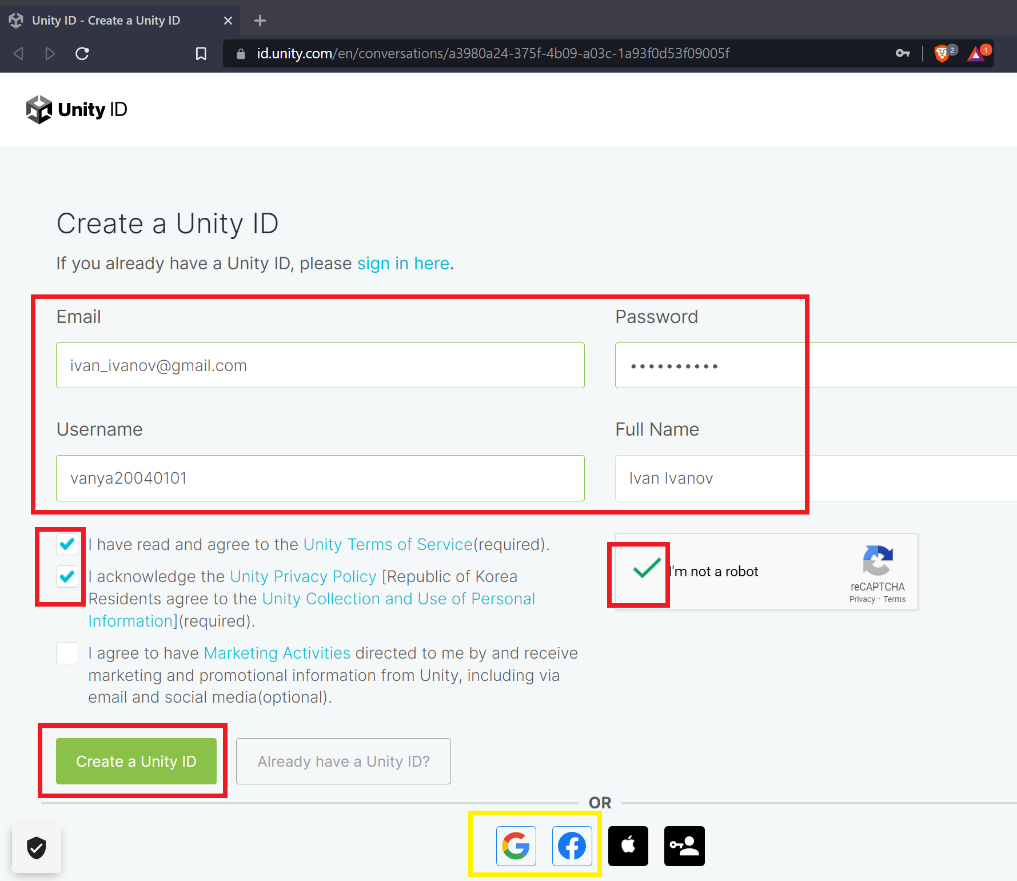This screenshot has height=881, width=1017.
Task: Click Already have a Unity ID? button
Action: coord(343,761)
